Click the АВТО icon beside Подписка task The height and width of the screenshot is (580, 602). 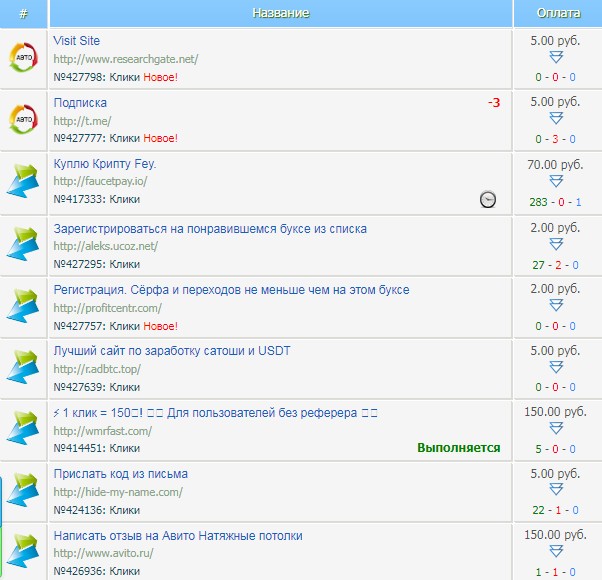[x=22, y=120]
